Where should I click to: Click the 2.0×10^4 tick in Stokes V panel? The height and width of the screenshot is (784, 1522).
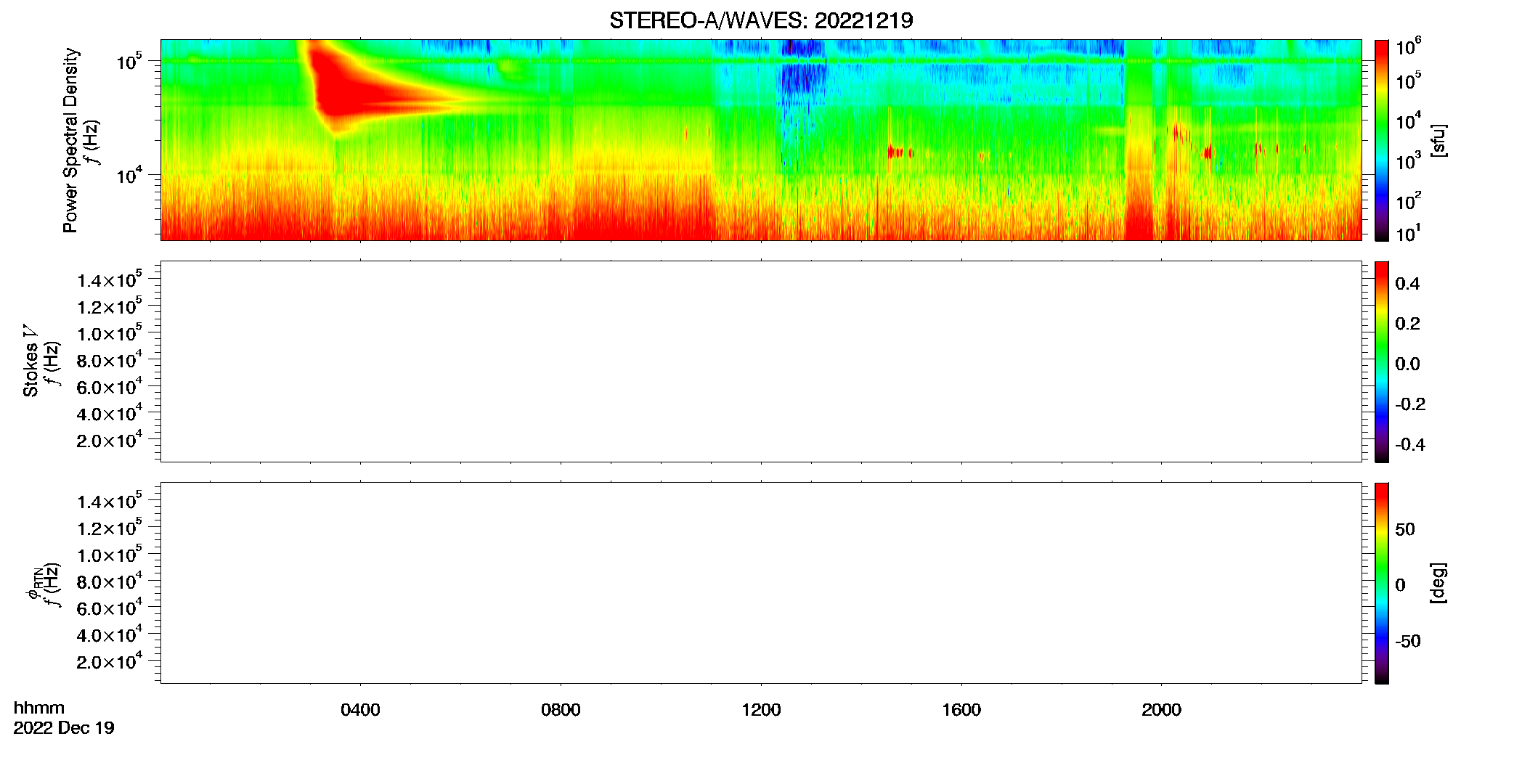click(x=110, y=440)
